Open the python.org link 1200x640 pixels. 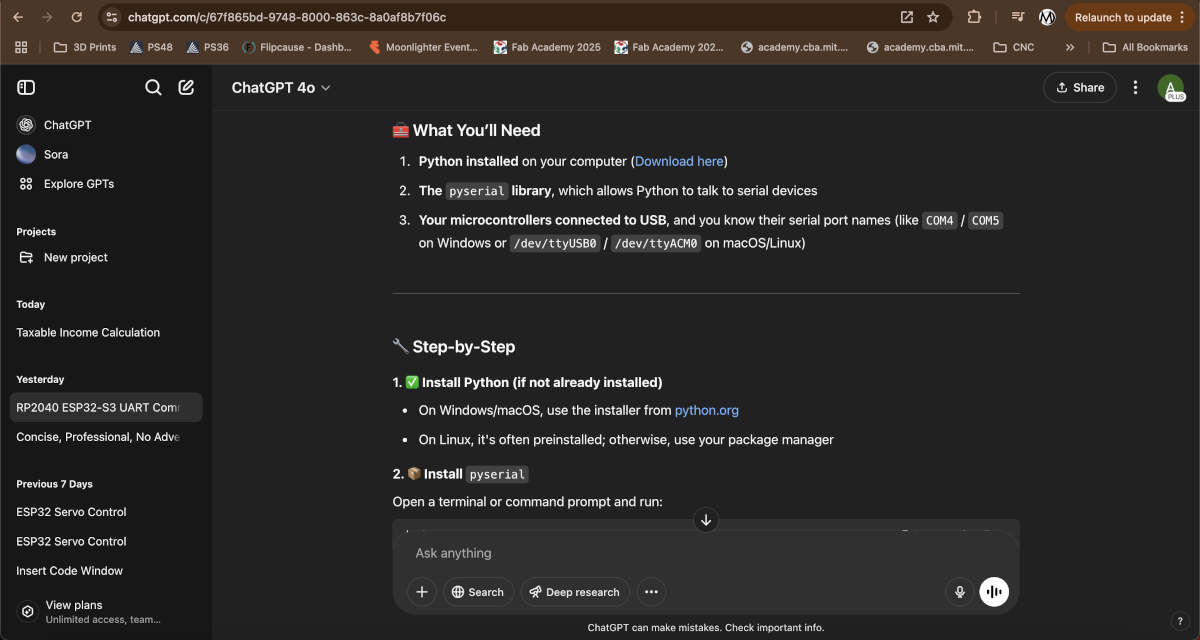pos(707,410)
